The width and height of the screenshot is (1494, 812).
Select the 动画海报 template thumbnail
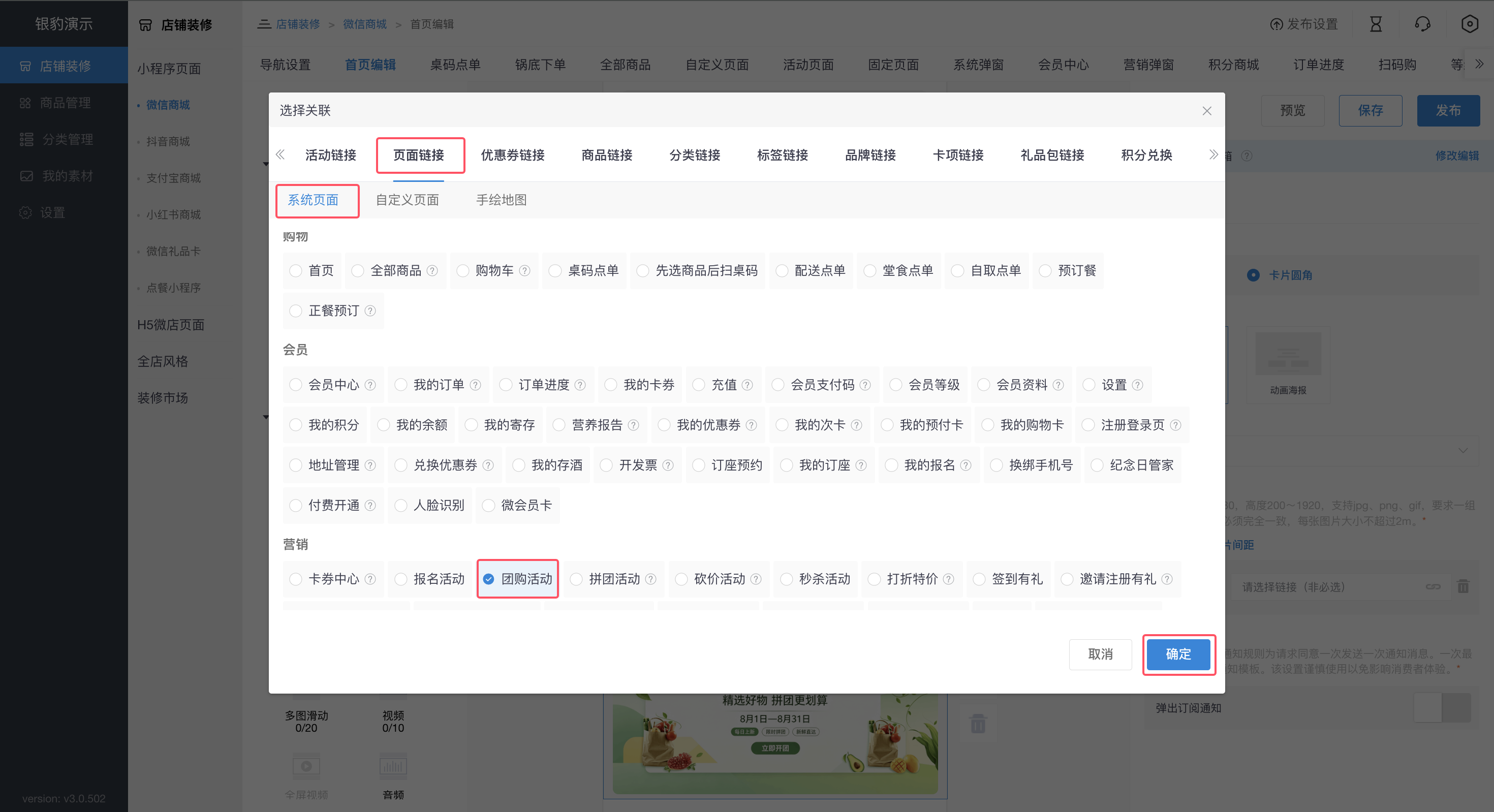point(1288,364)
